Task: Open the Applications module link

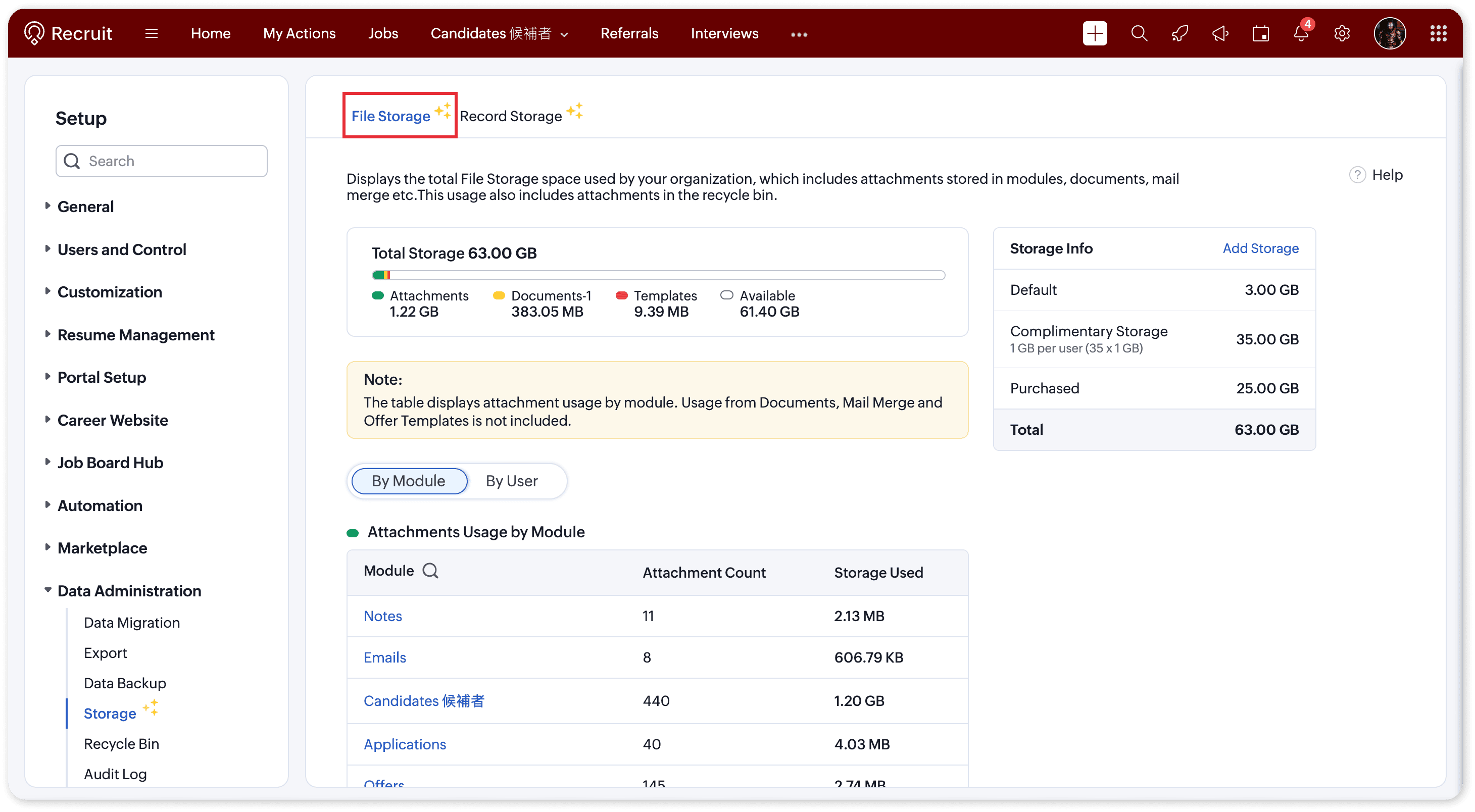Action: [404, 744]
